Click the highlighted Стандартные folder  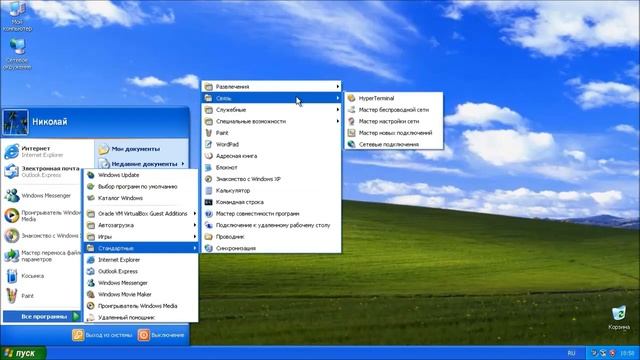(141, 248)
